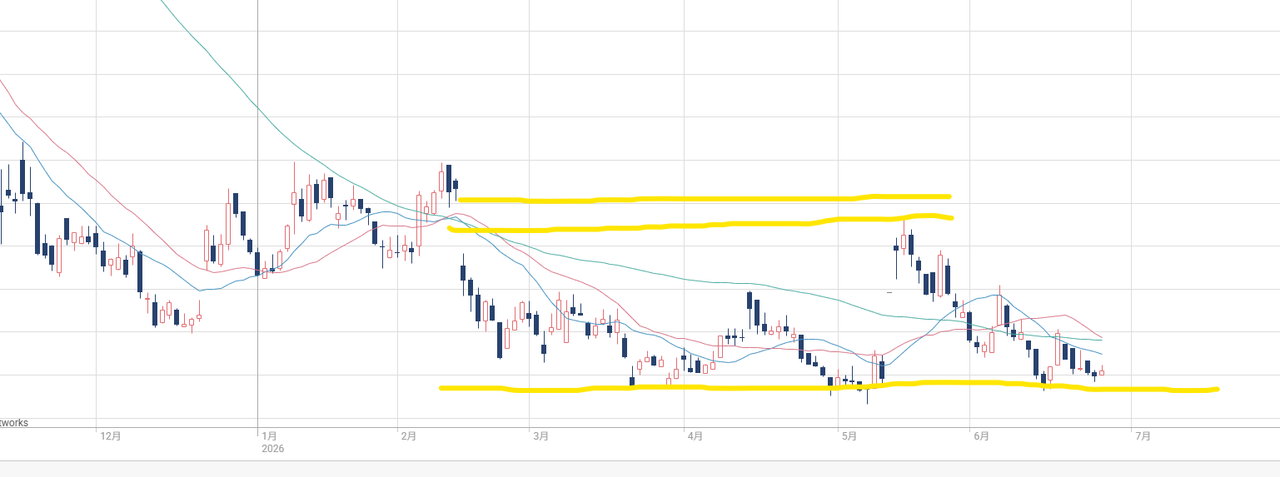Click the 1月 2026 axis label
This screenshot has width=1280, height=477.
(271, 442)
